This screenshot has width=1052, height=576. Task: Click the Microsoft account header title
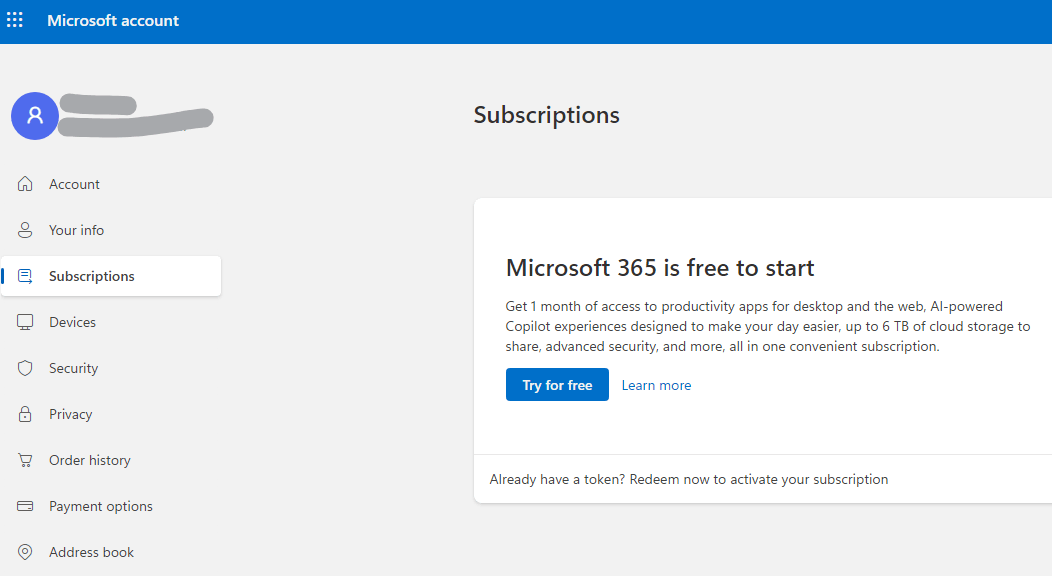[113, 19]
